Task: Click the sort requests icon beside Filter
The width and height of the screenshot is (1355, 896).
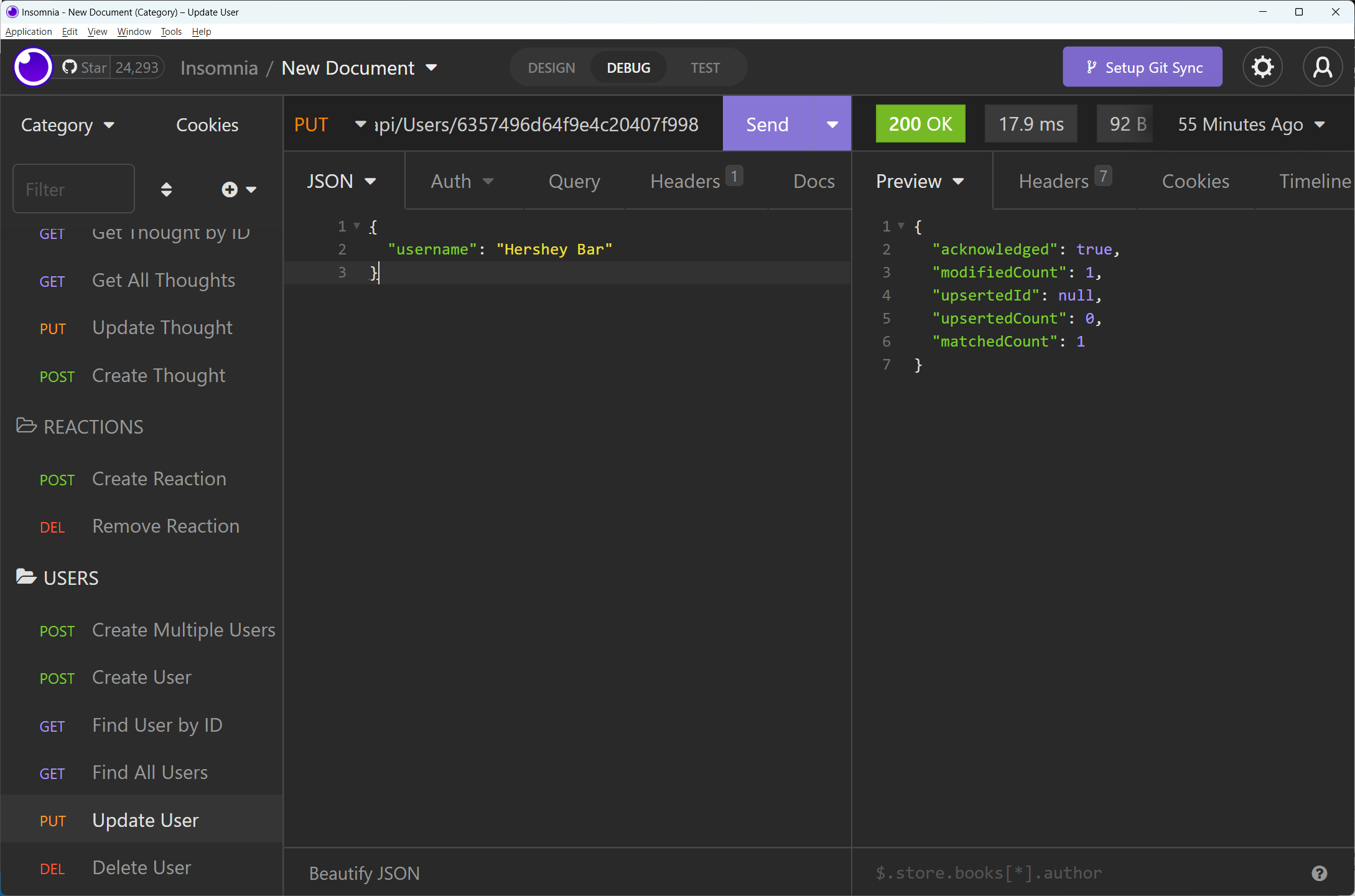Action: click(167, 189)
